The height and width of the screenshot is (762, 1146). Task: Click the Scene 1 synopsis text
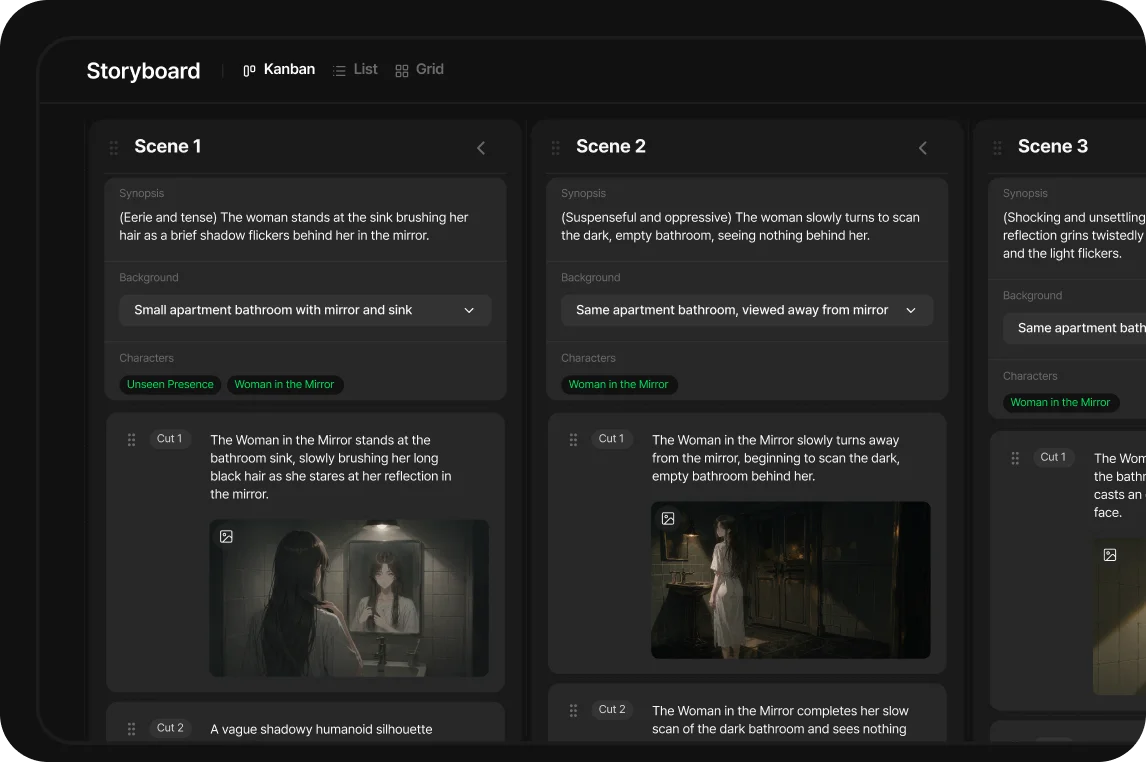click(294, 226)
